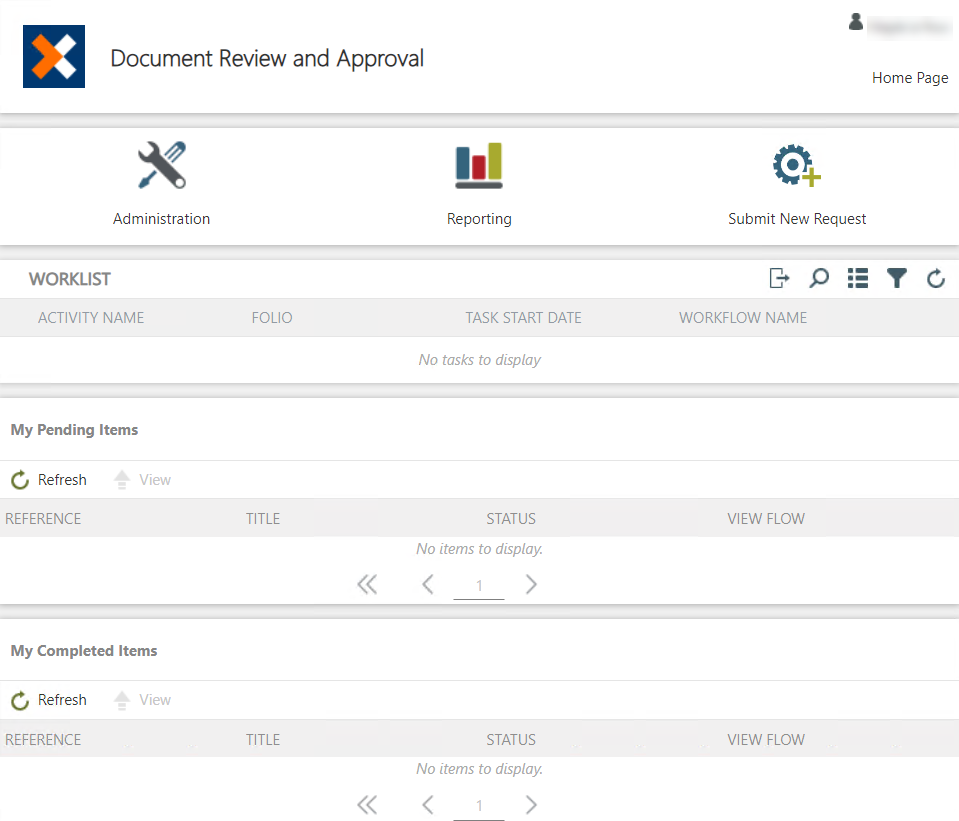Refresh the My Completed Items list
The height and width of the screenshot is (821, 959).
(x=49, y=700)
